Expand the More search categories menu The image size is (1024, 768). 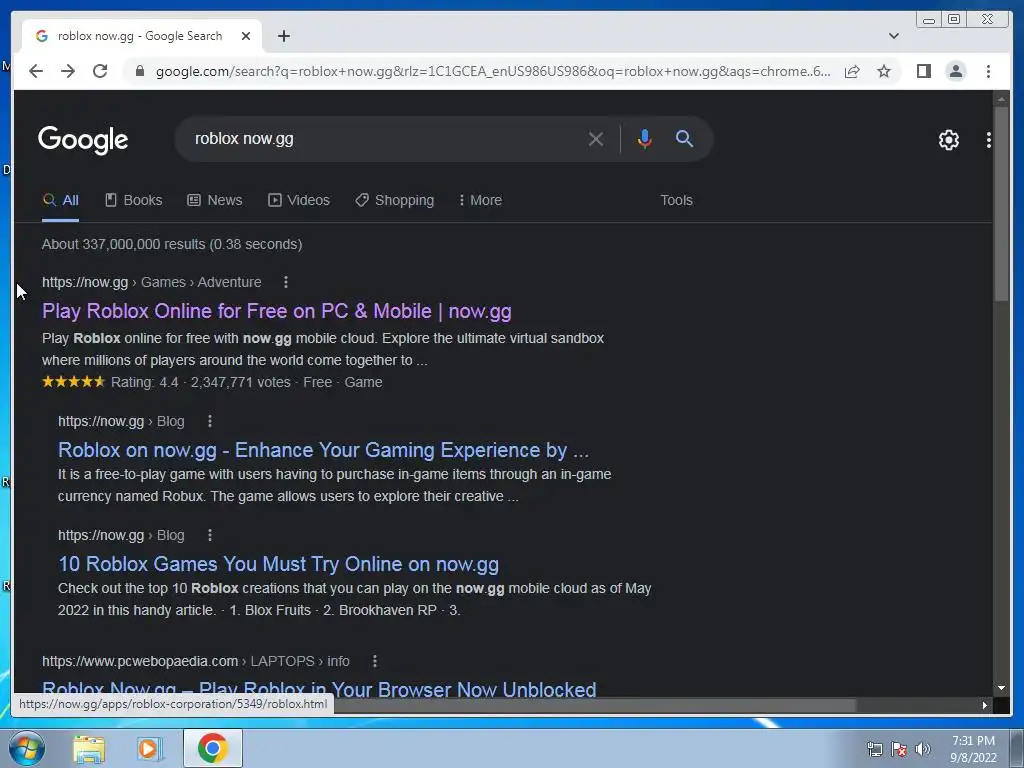coord(481,200)
